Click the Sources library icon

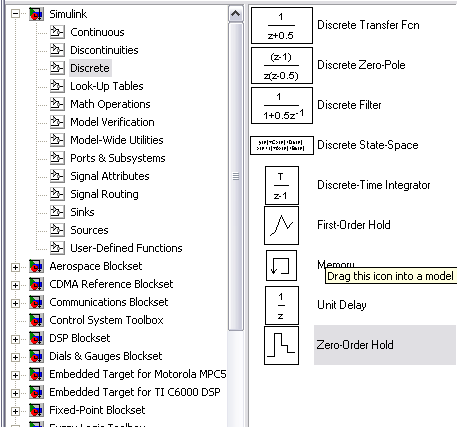pos(57,230)
